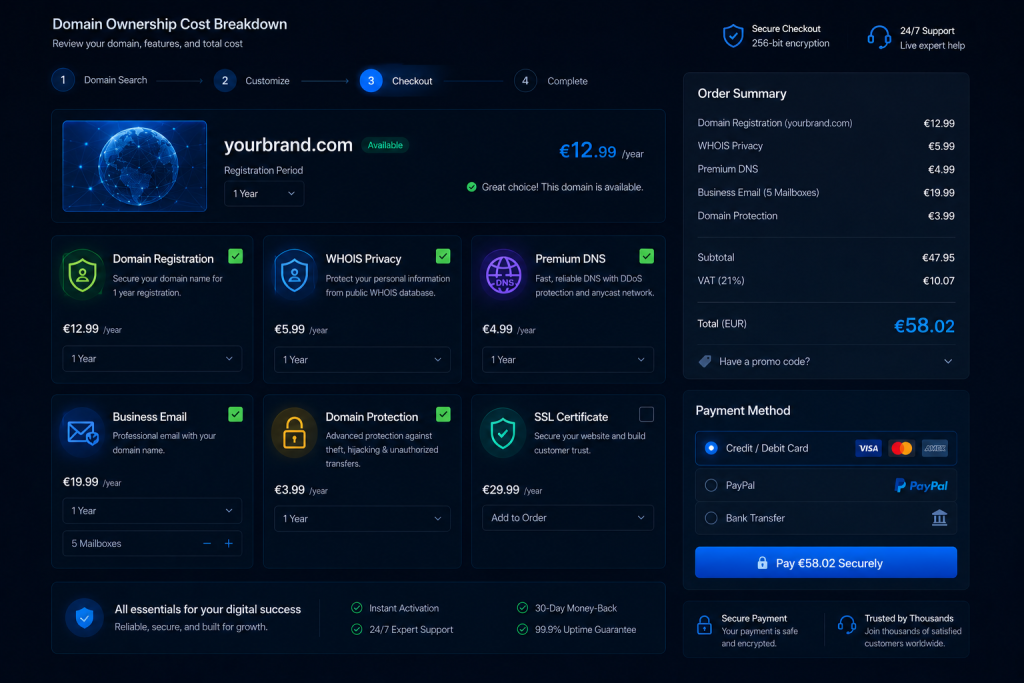Viewport: 1024px width, 683px height.
Task: Click the 24/7 Support headset icon
Action: pos(879,37)
